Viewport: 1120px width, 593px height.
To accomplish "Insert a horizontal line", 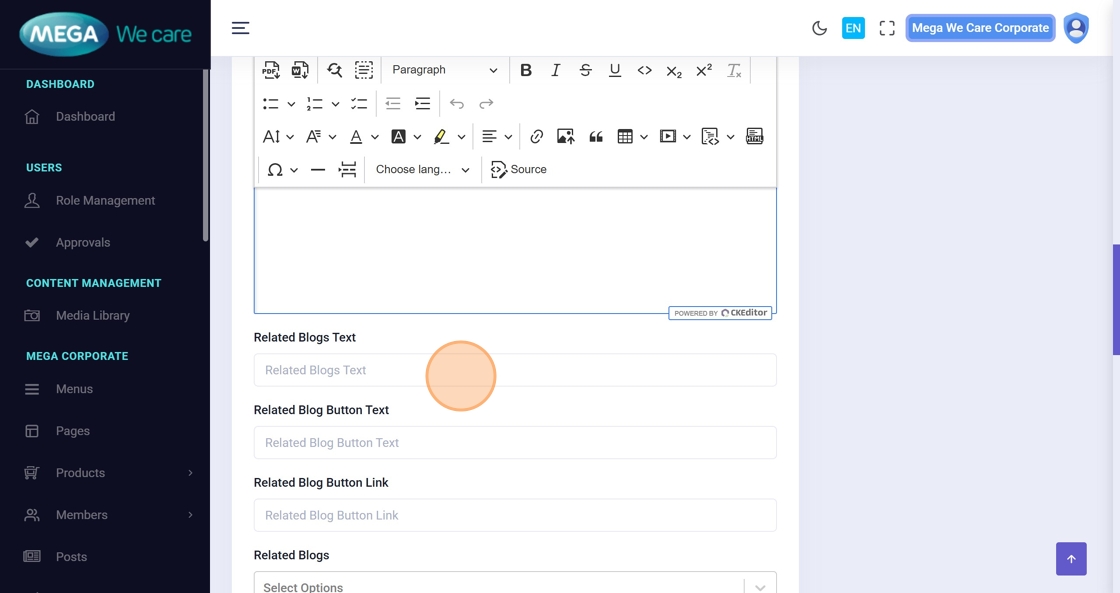I will click(x=318, y=170).
